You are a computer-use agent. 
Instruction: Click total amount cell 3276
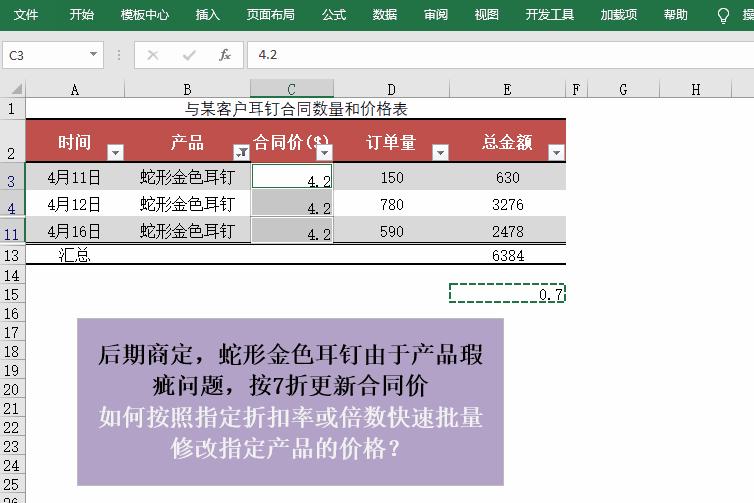pyautogui.click(x=507, y=204)
